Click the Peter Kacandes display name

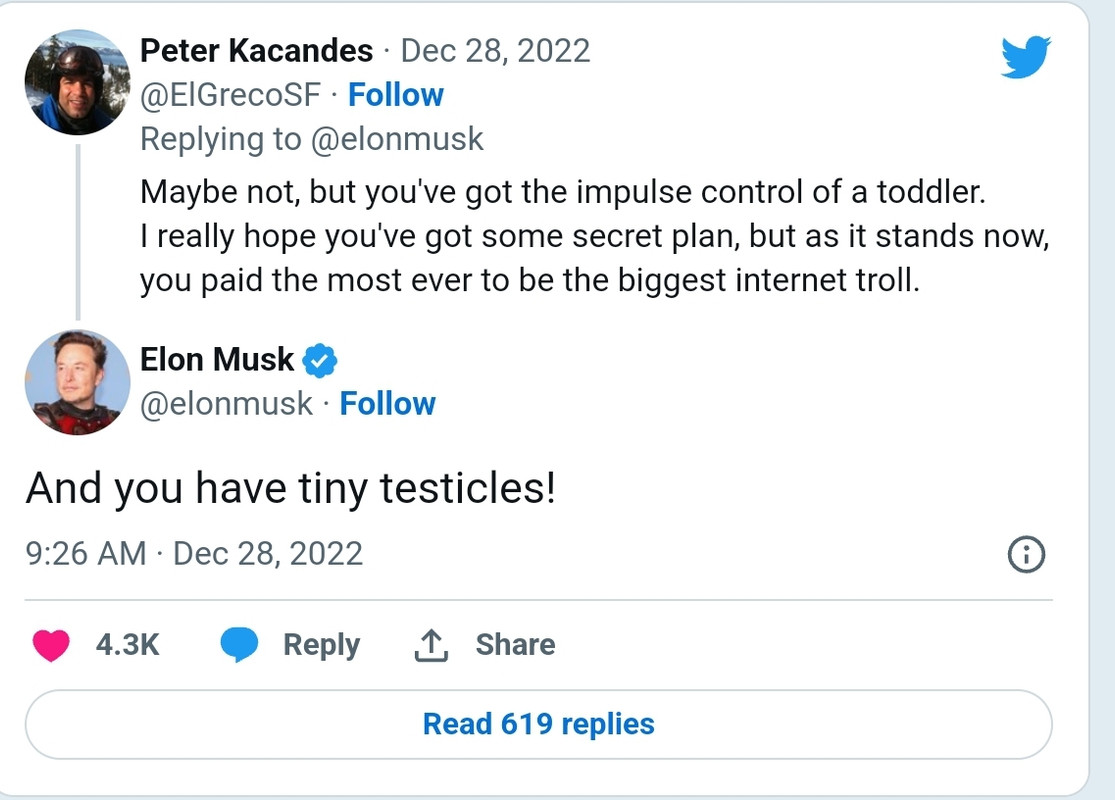(x=256, y=50)
